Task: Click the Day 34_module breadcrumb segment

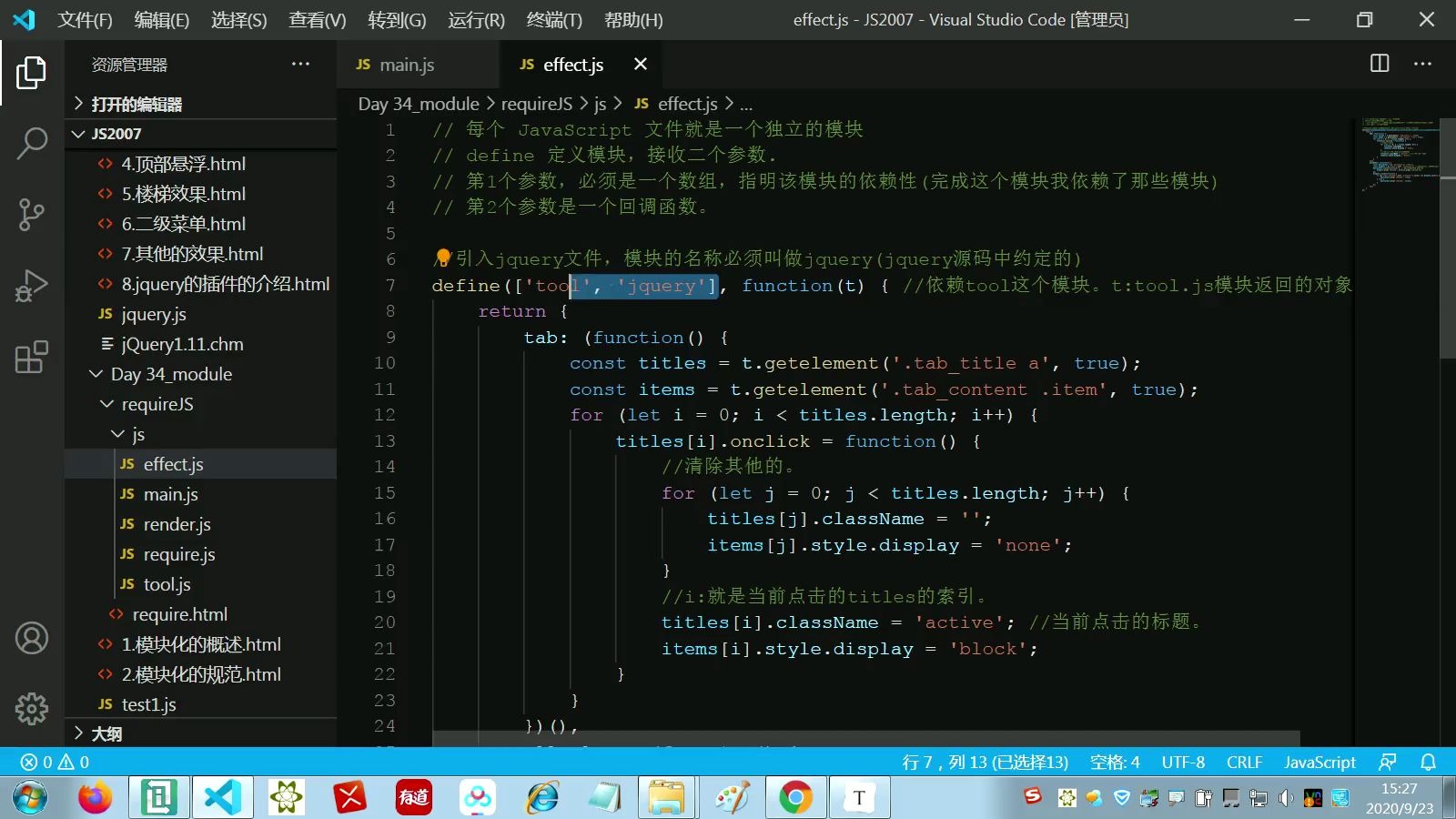Action: pos(419,104)
